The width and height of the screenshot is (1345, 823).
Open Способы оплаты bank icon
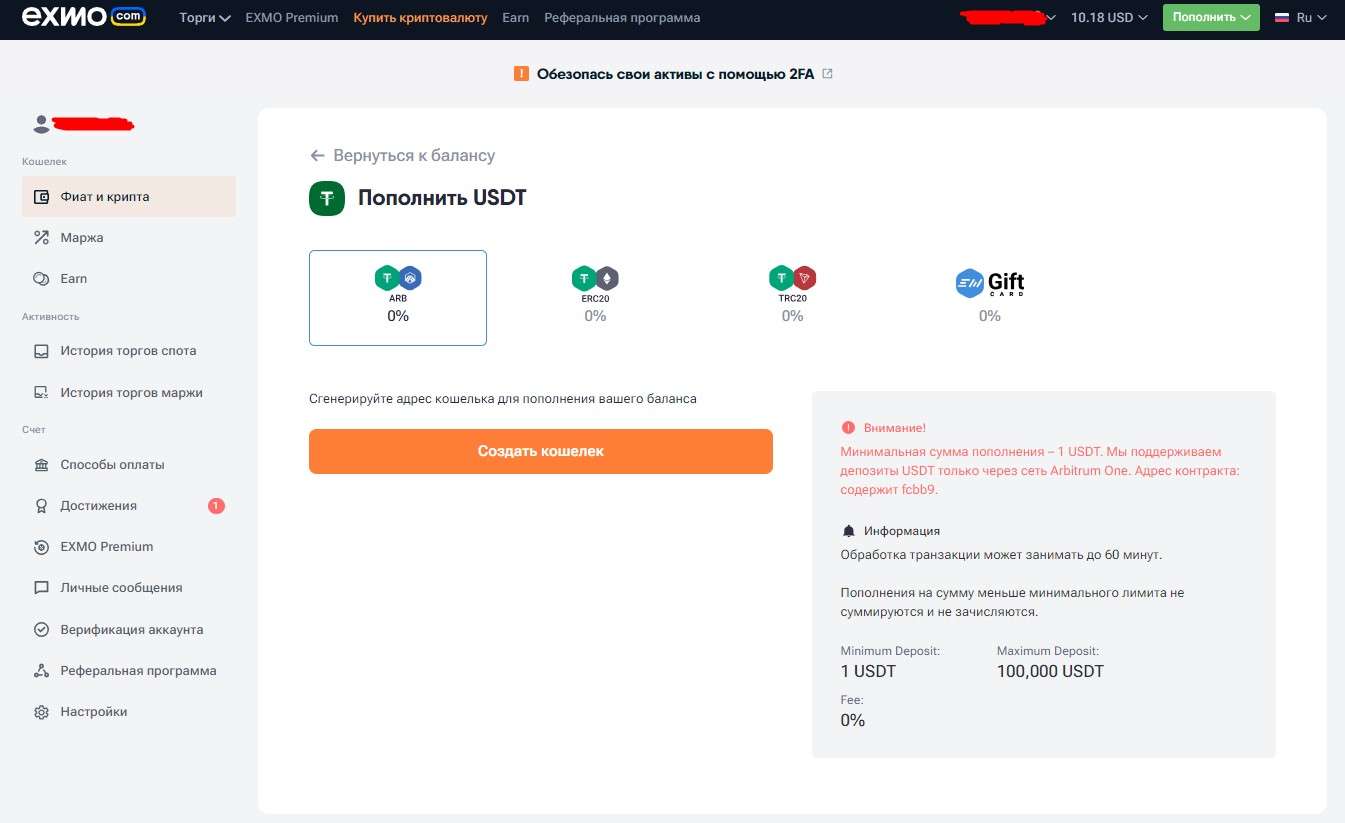pos(41,465)
